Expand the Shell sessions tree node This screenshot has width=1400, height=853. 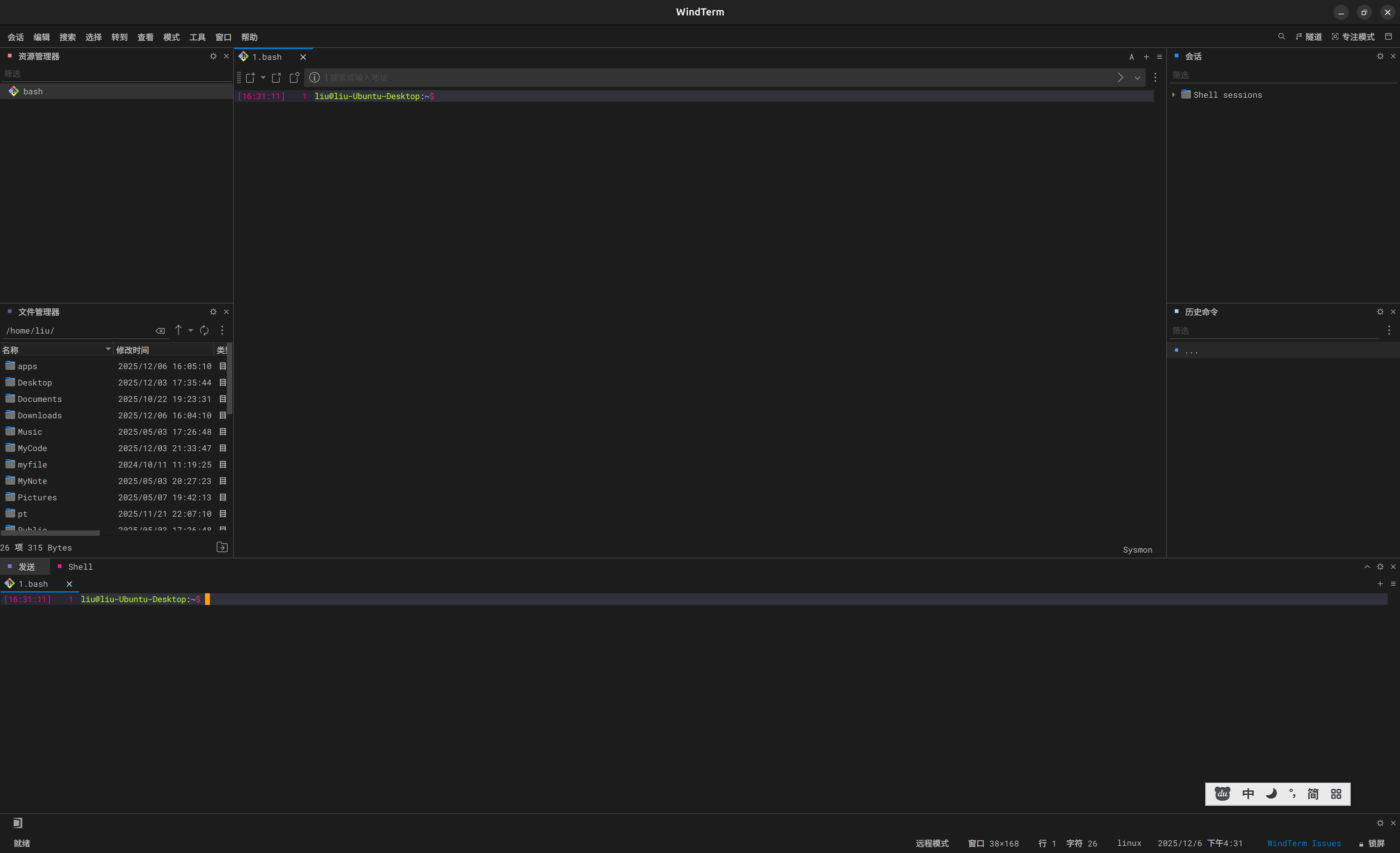1173,95
